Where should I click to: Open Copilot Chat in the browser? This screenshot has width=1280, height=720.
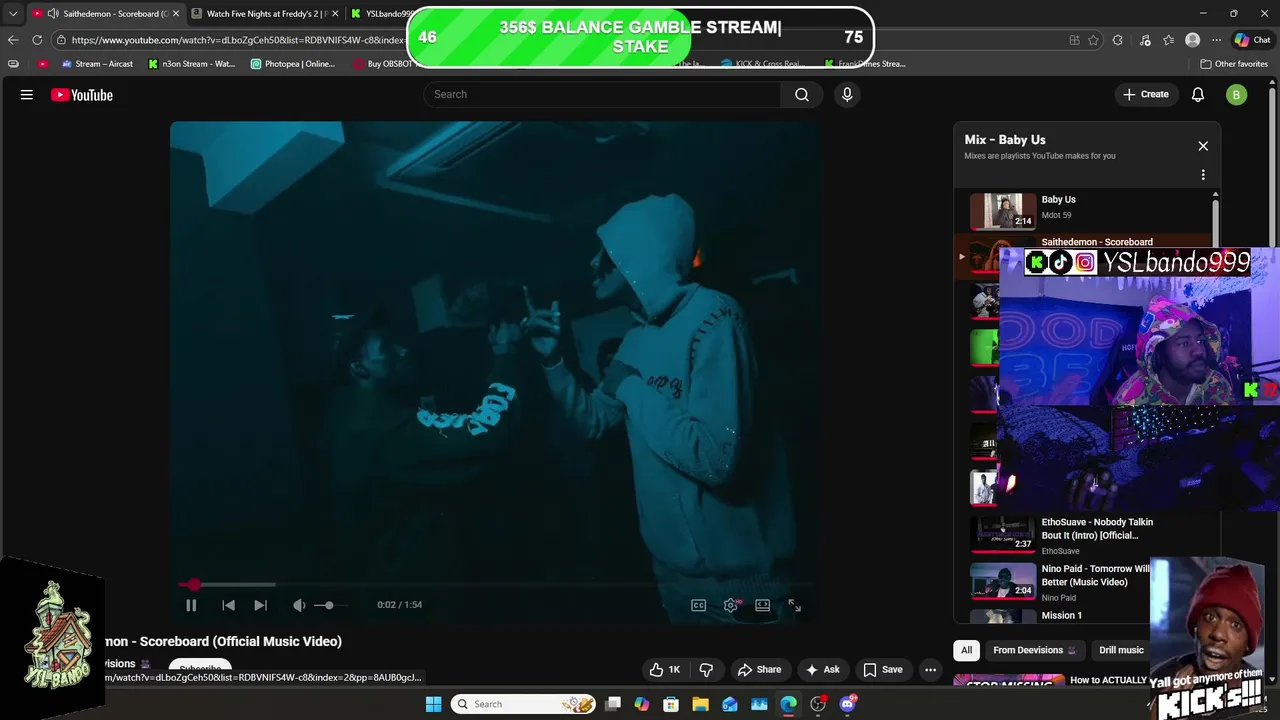(1252, 40)
